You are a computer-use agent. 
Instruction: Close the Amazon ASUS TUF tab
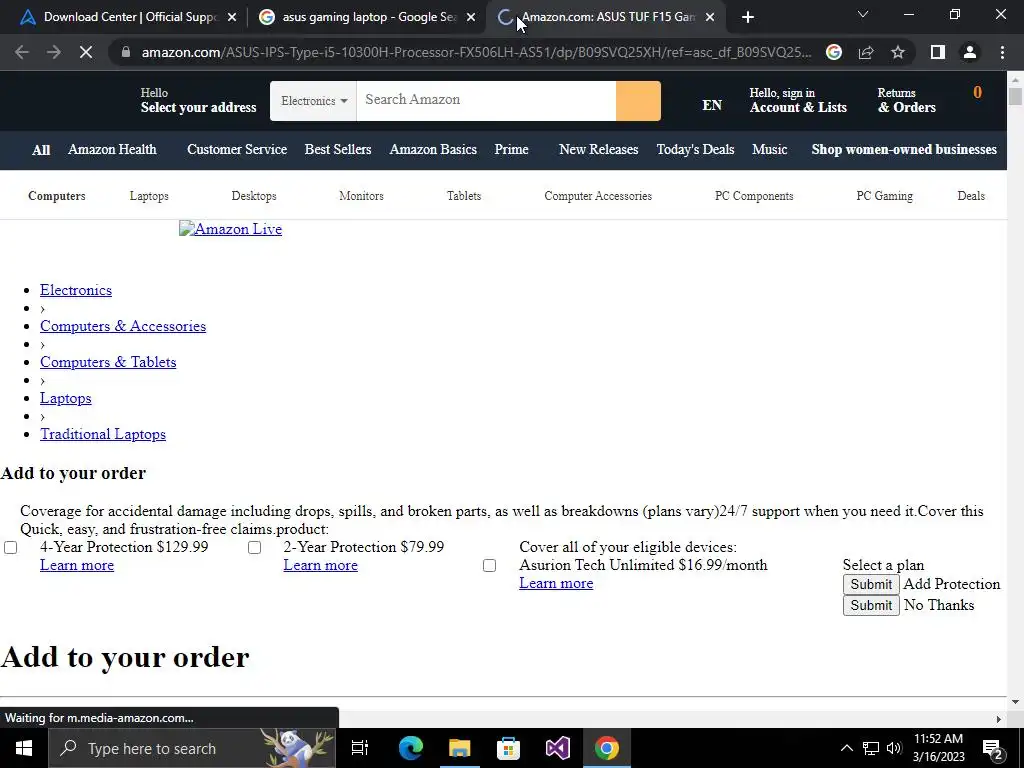pyautogui.click(x=710, y=18)
